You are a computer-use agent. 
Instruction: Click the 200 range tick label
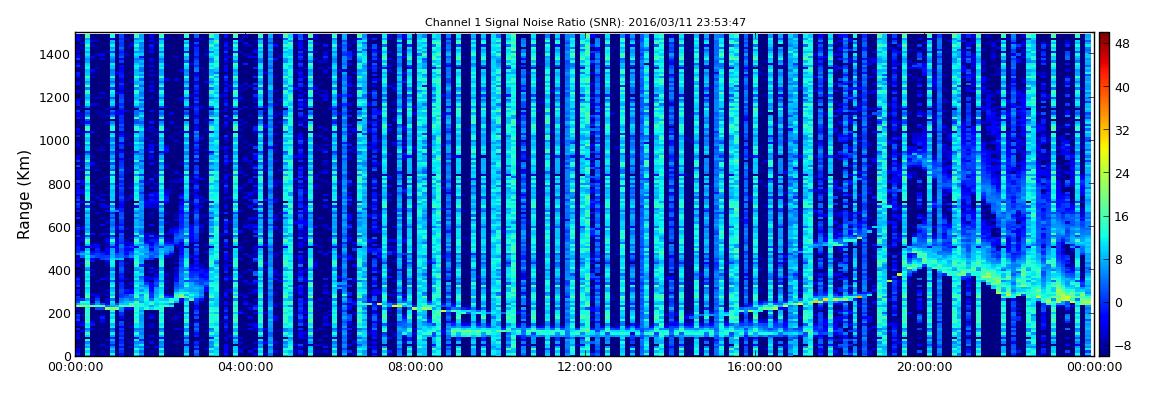pyautogui.click(x=59, y=313)
